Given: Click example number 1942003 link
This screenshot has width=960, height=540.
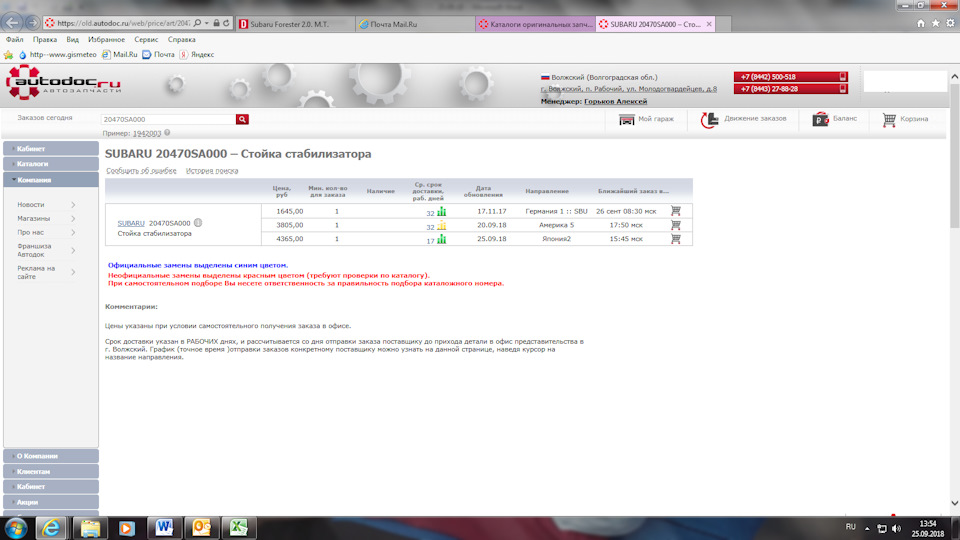Looking at the screenshot, I should coord(147,133).
